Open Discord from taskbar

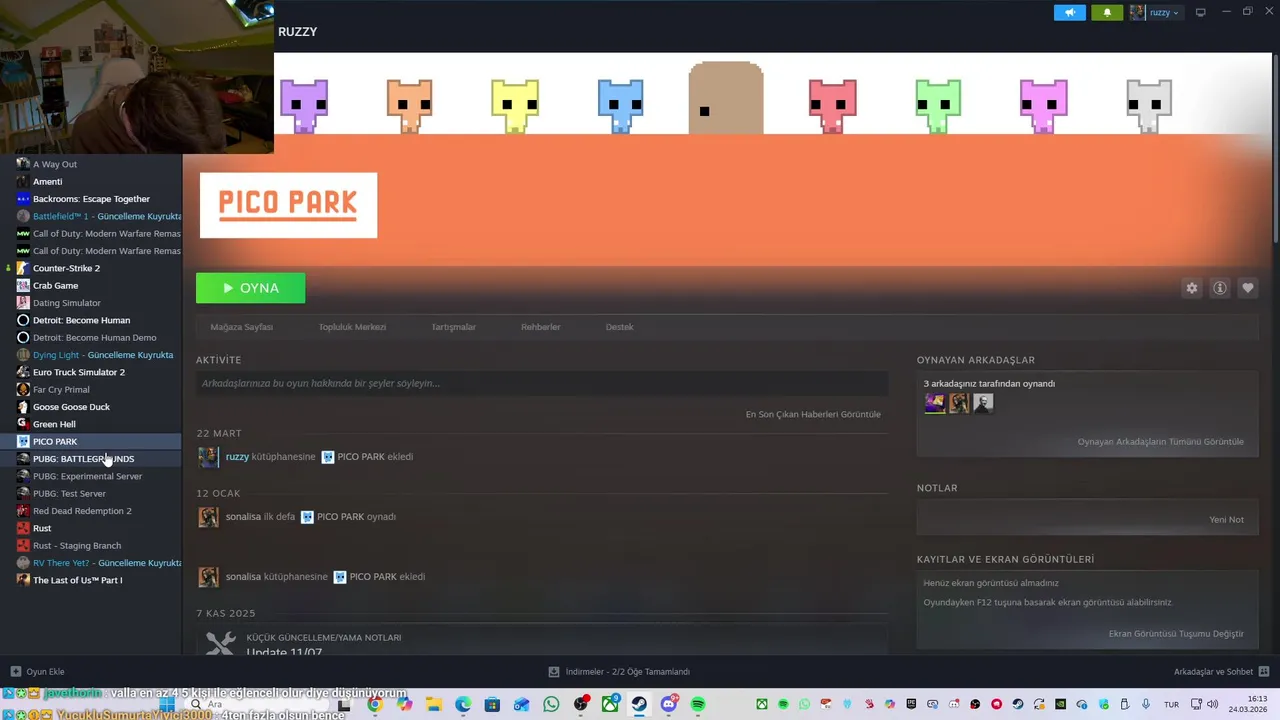tap(669, 704)
